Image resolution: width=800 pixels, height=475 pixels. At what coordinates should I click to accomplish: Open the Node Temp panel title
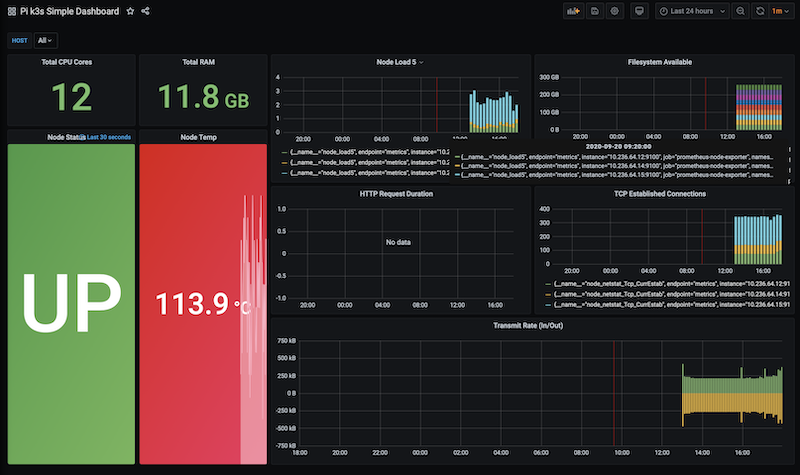198,137
